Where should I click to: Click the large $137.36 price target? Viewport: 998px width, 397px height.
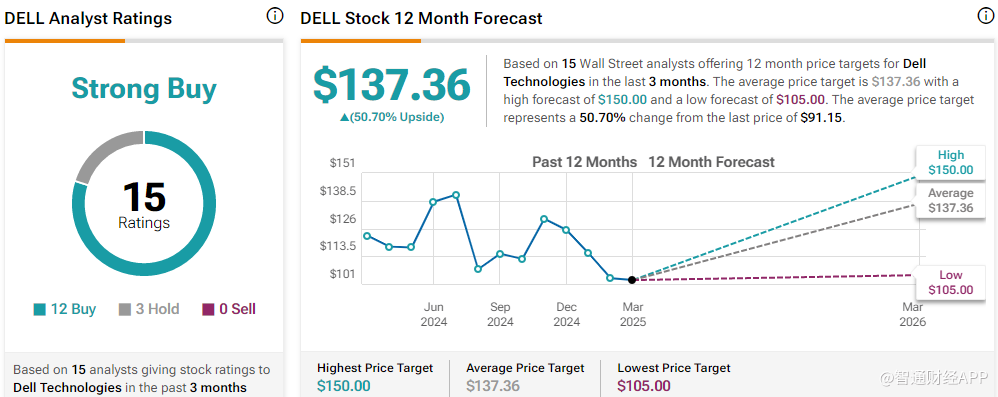(391, 85)
